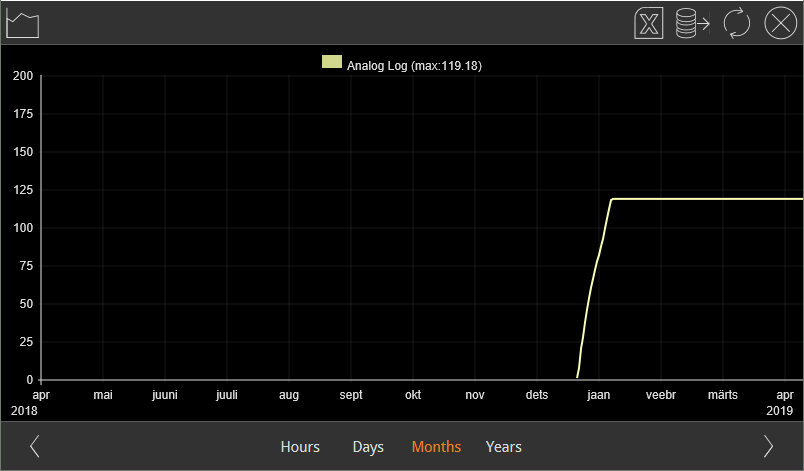
Task: Click the veebr label on x-axis
Action: (x=661, y=395)
